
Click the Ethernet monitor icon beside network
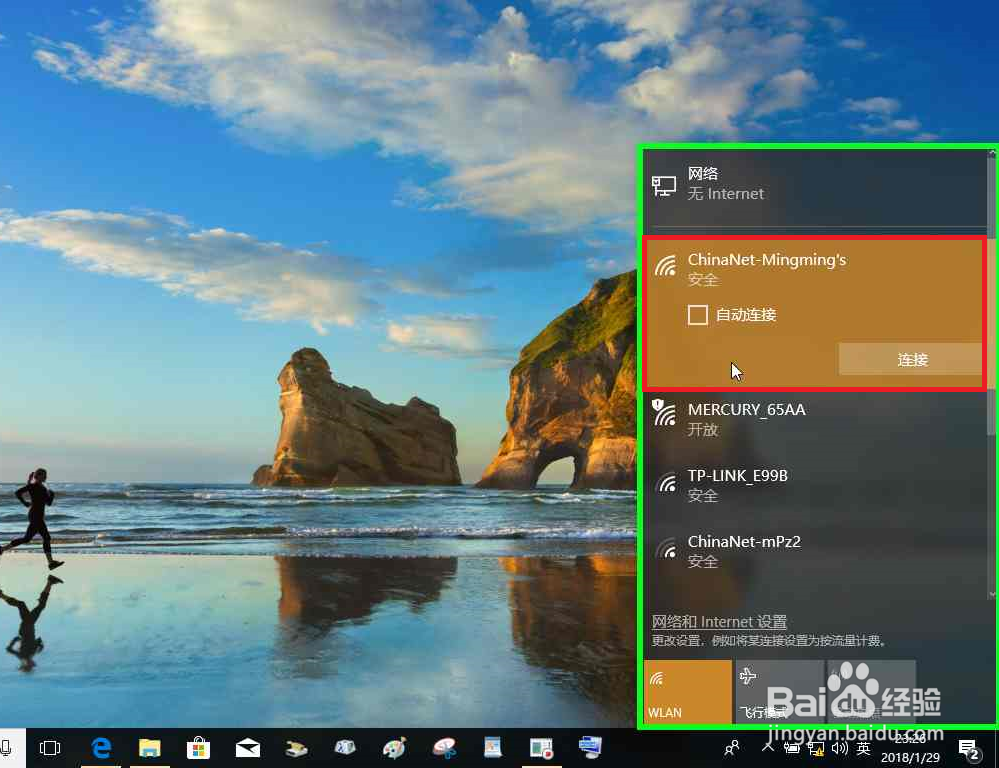click(664, 186)
